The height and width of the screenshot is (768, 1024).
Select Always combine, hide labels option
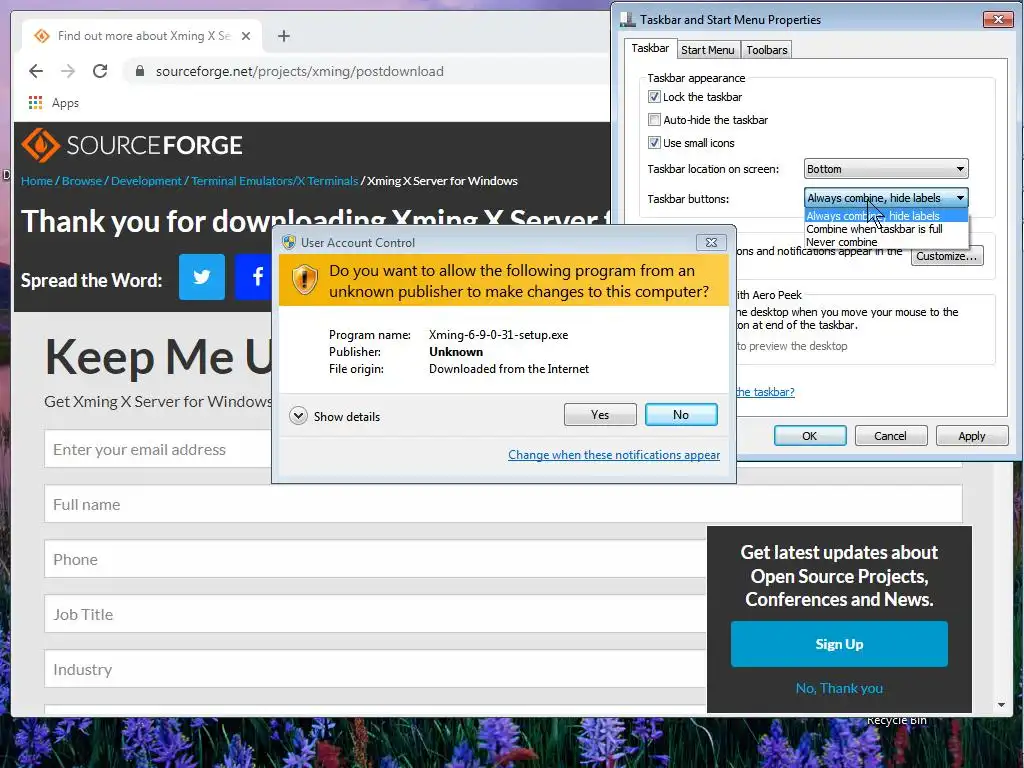pos(886,216)
